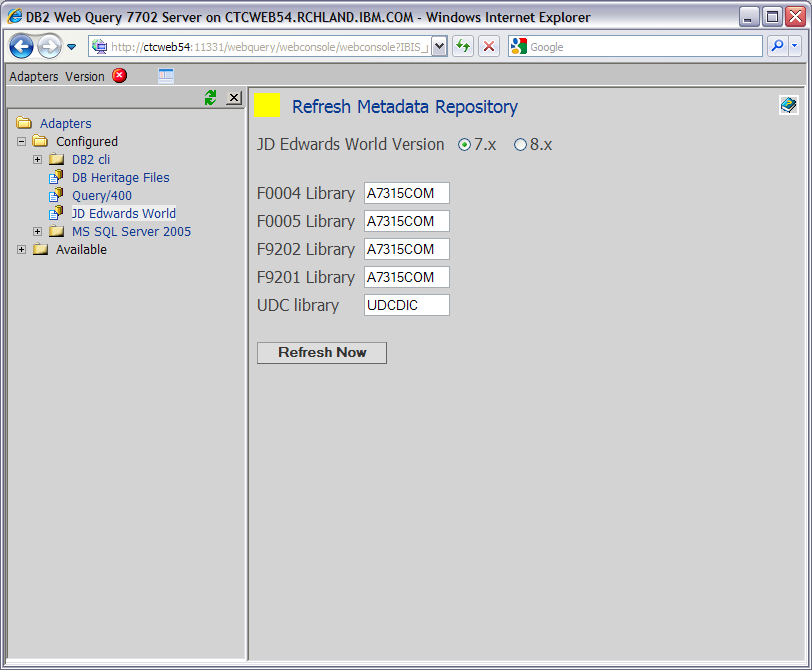The width and height of the screenshot is (812, 670).
Task: Select the Adapters tree link
Action: click(66, 123)
